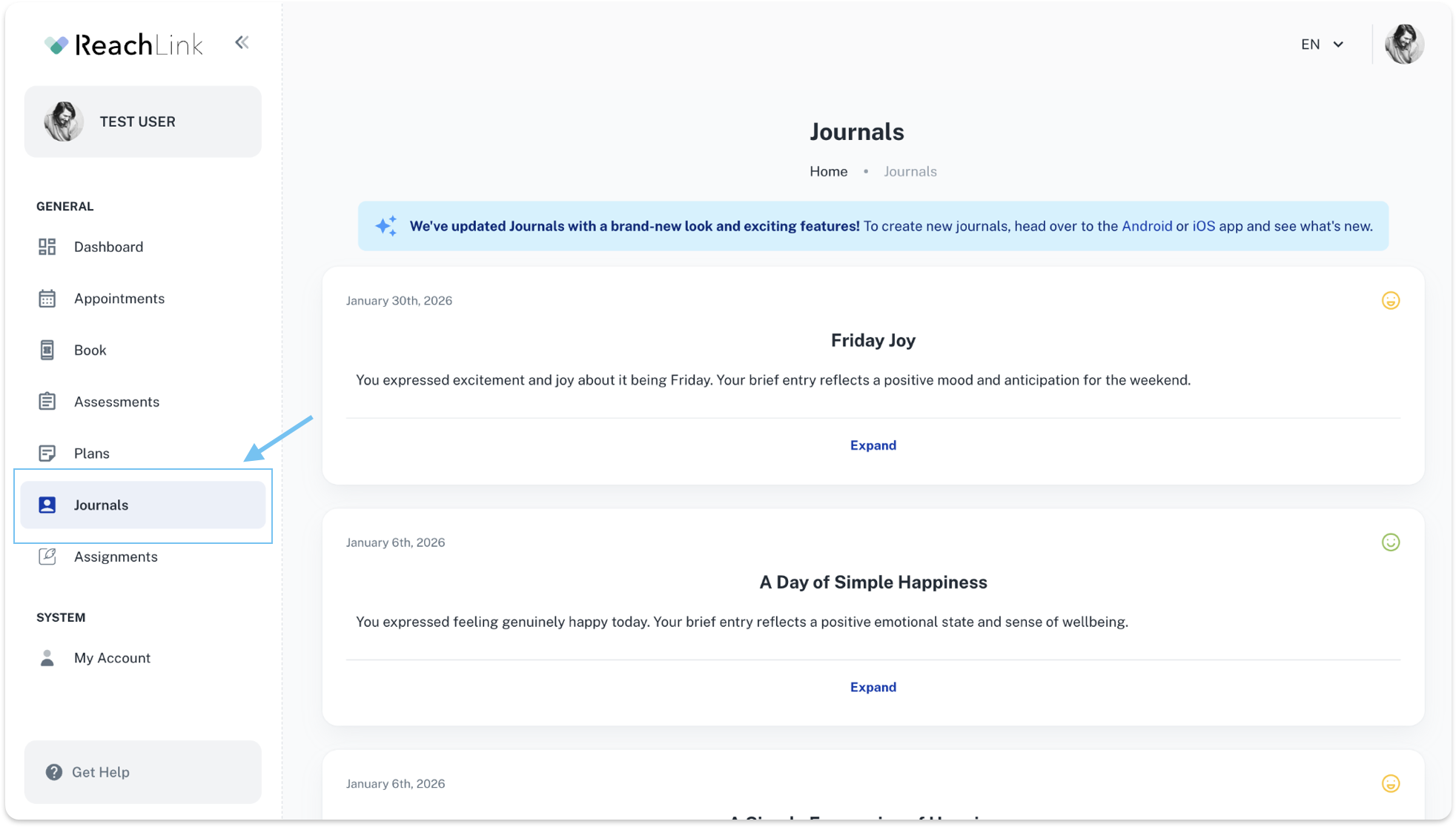Collapse the sidebar with double-chevron
The image size is (1456, 827).
tap(242, 42)
